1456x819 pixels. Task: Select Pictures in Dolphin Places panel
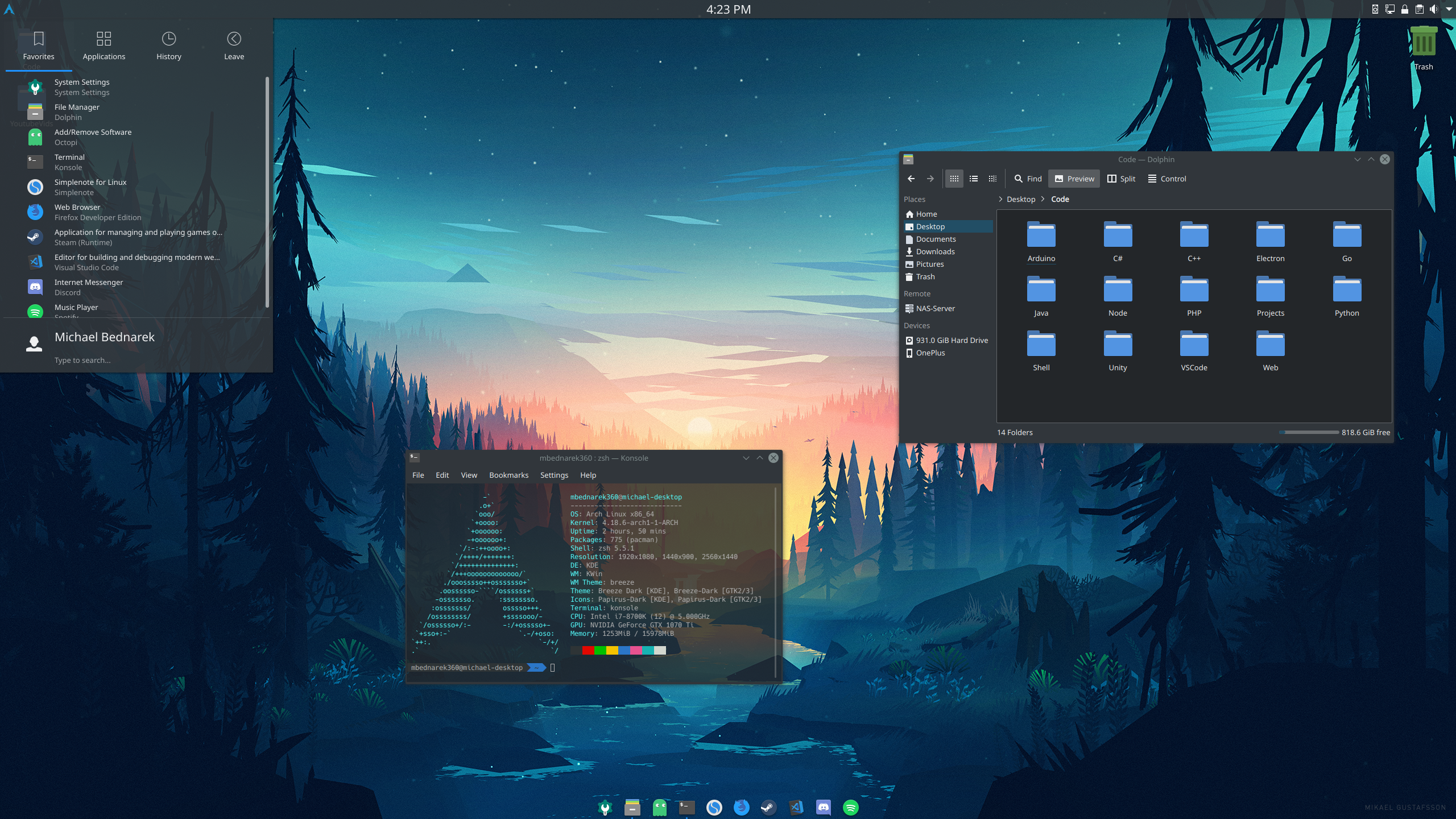pyautogui.click(x=948, y=264)
